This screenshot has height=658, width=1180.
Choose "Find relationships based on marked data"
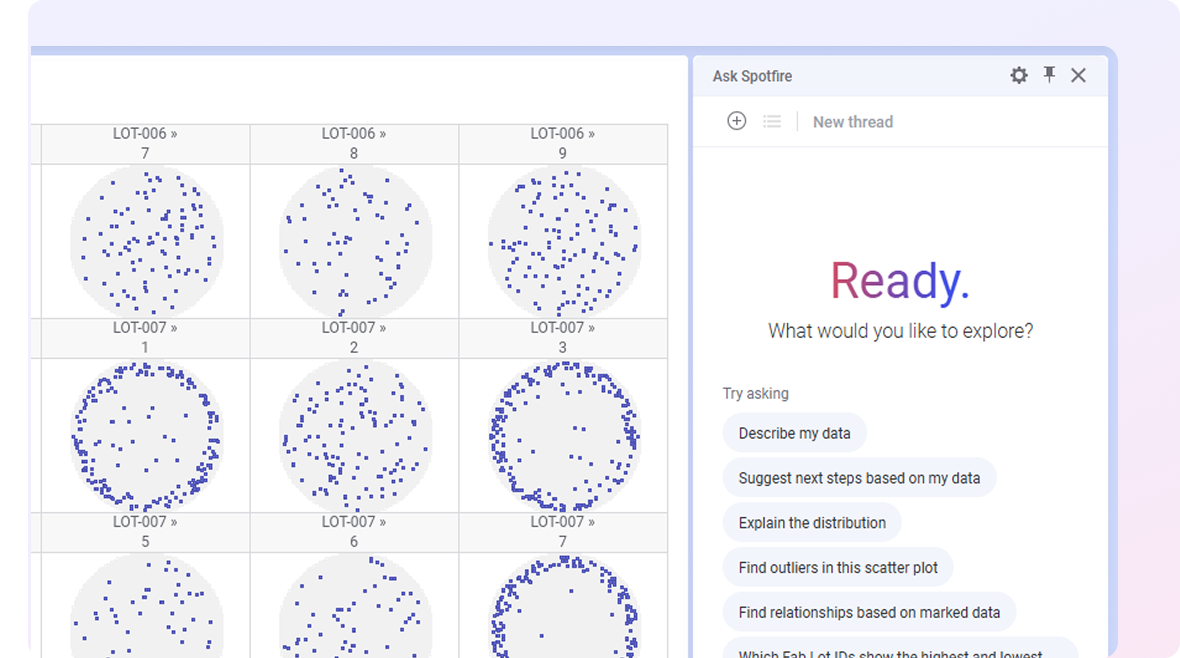pos(869,613)
